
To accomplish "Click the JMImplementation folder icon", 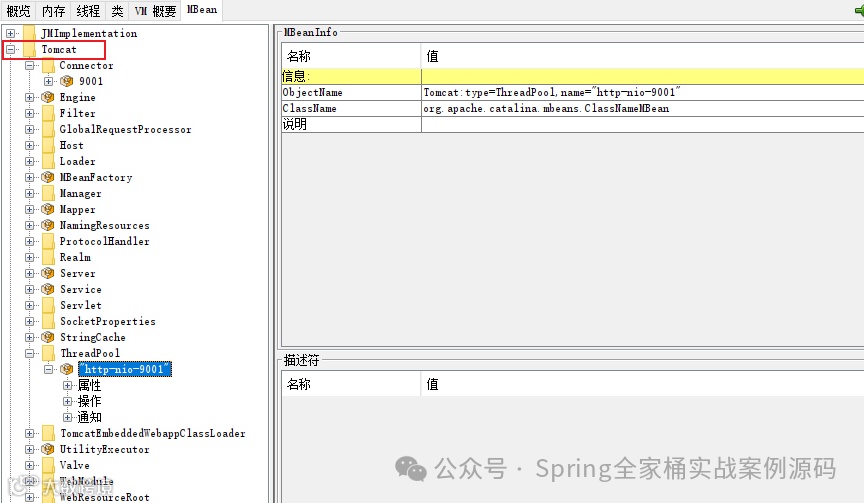I will (x=30, y=34).
